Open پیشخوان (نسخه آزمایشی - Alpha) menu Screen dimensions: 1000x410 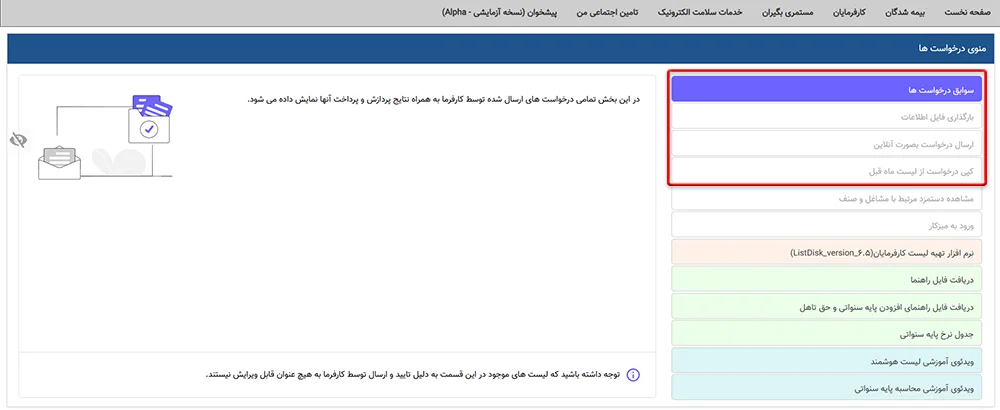(x=499, y=13)
